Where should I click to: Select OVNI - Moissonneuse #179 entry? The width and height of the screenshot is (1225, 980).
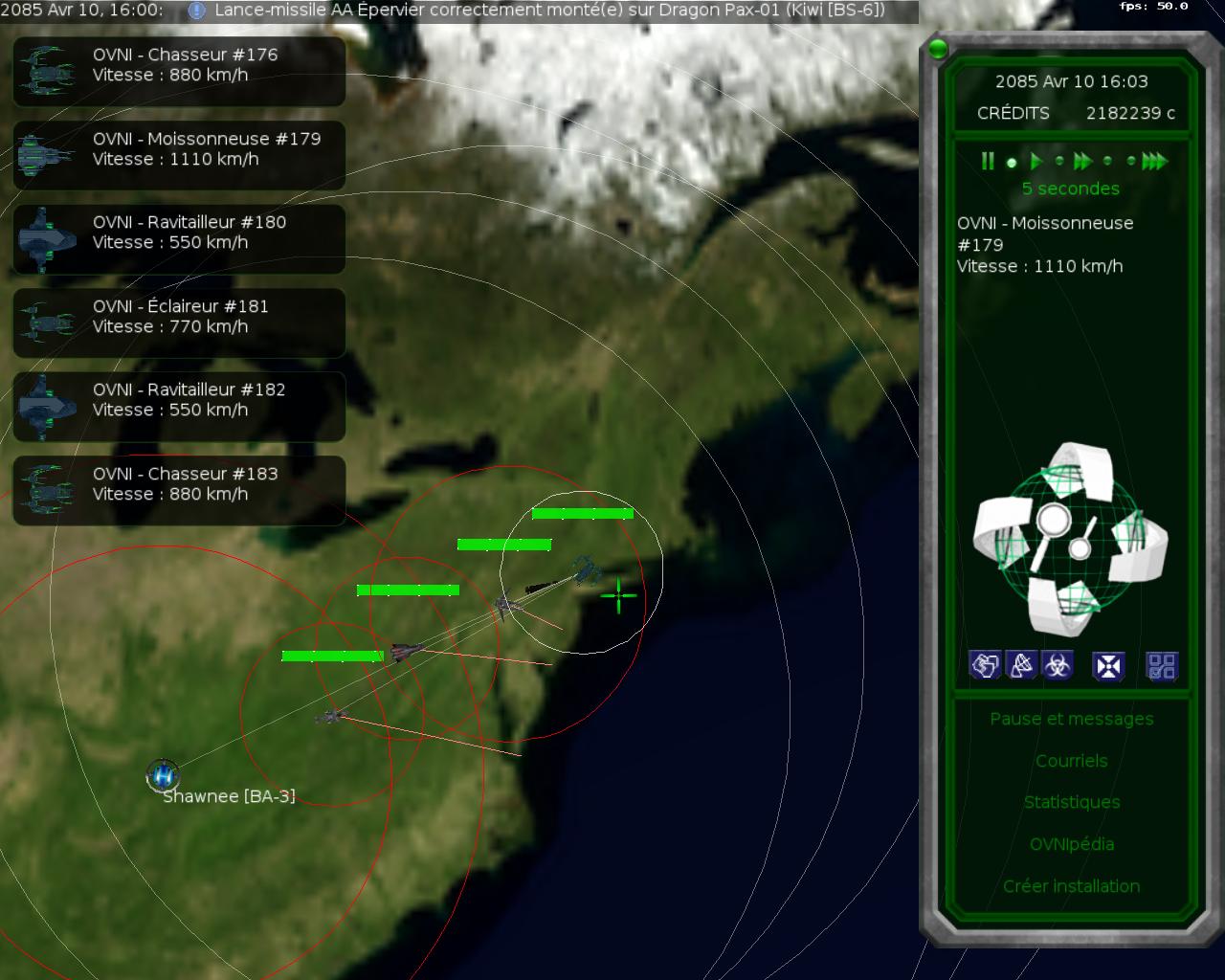179,155
